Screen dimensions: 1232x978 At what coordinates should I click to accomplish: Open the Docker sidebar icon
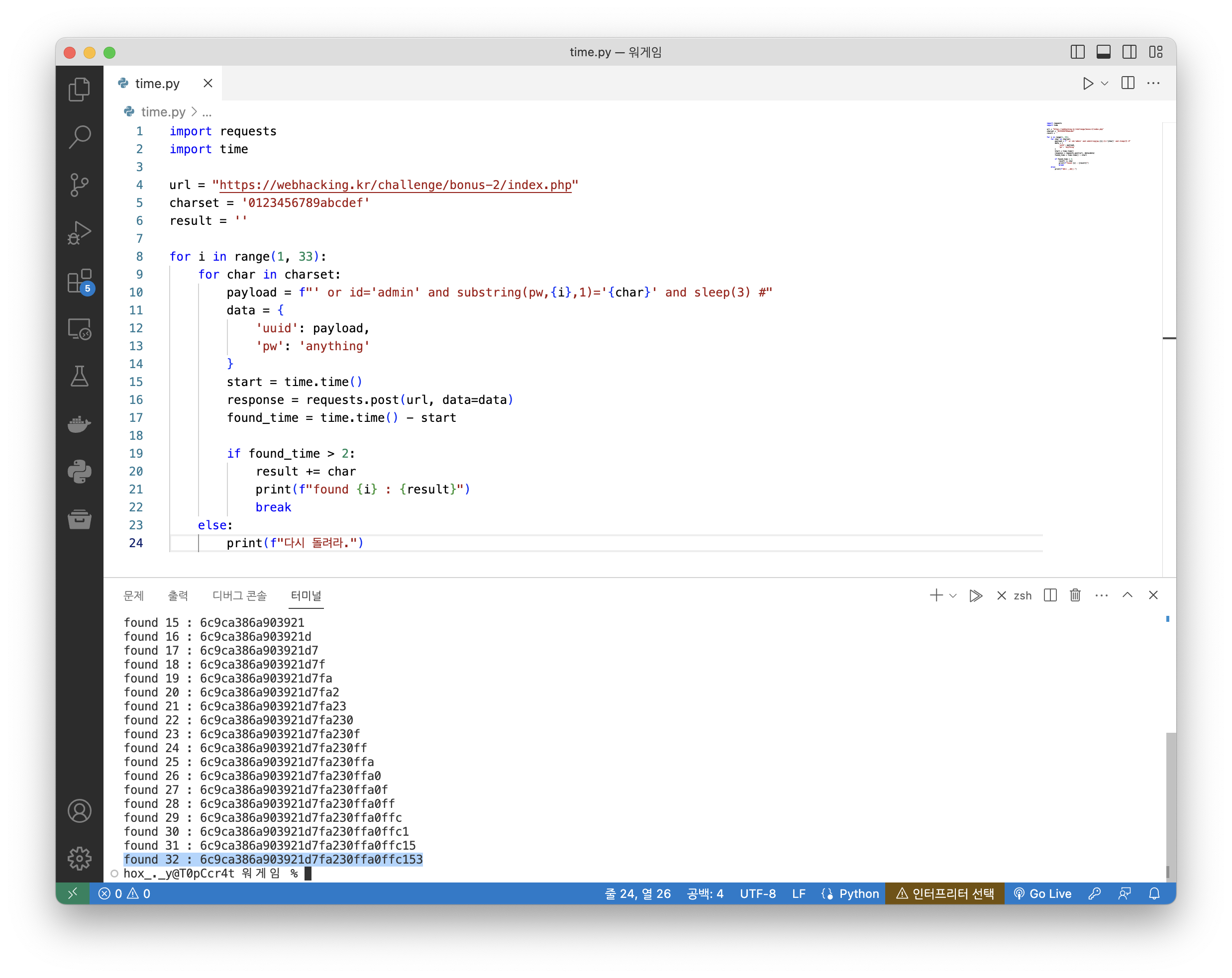(80, 424)
